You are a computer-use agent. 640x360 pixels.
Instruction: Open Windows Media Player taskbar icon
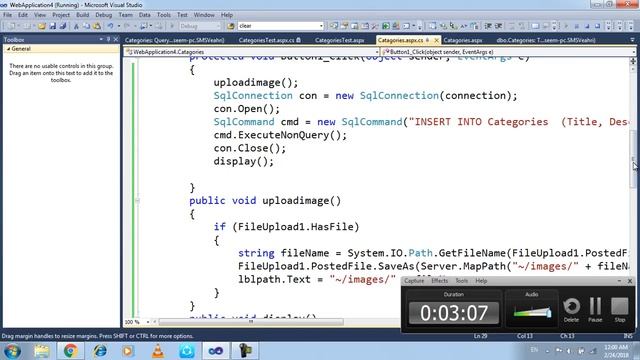(x=128, y=351)
